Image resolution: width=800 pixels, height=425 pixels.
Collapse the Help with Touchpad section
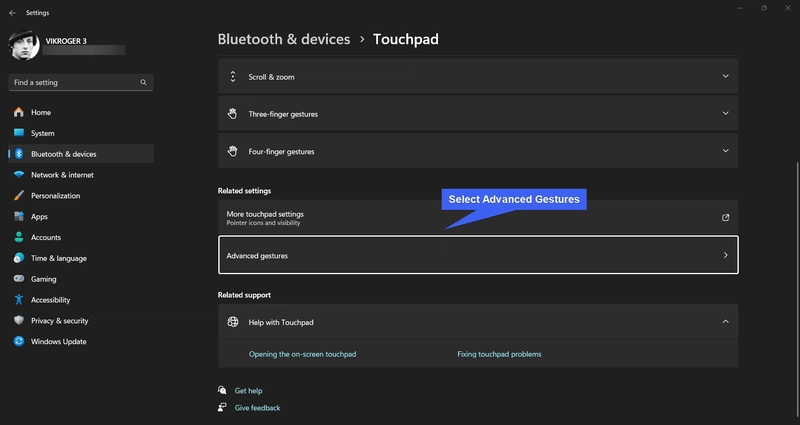[725, 322]
